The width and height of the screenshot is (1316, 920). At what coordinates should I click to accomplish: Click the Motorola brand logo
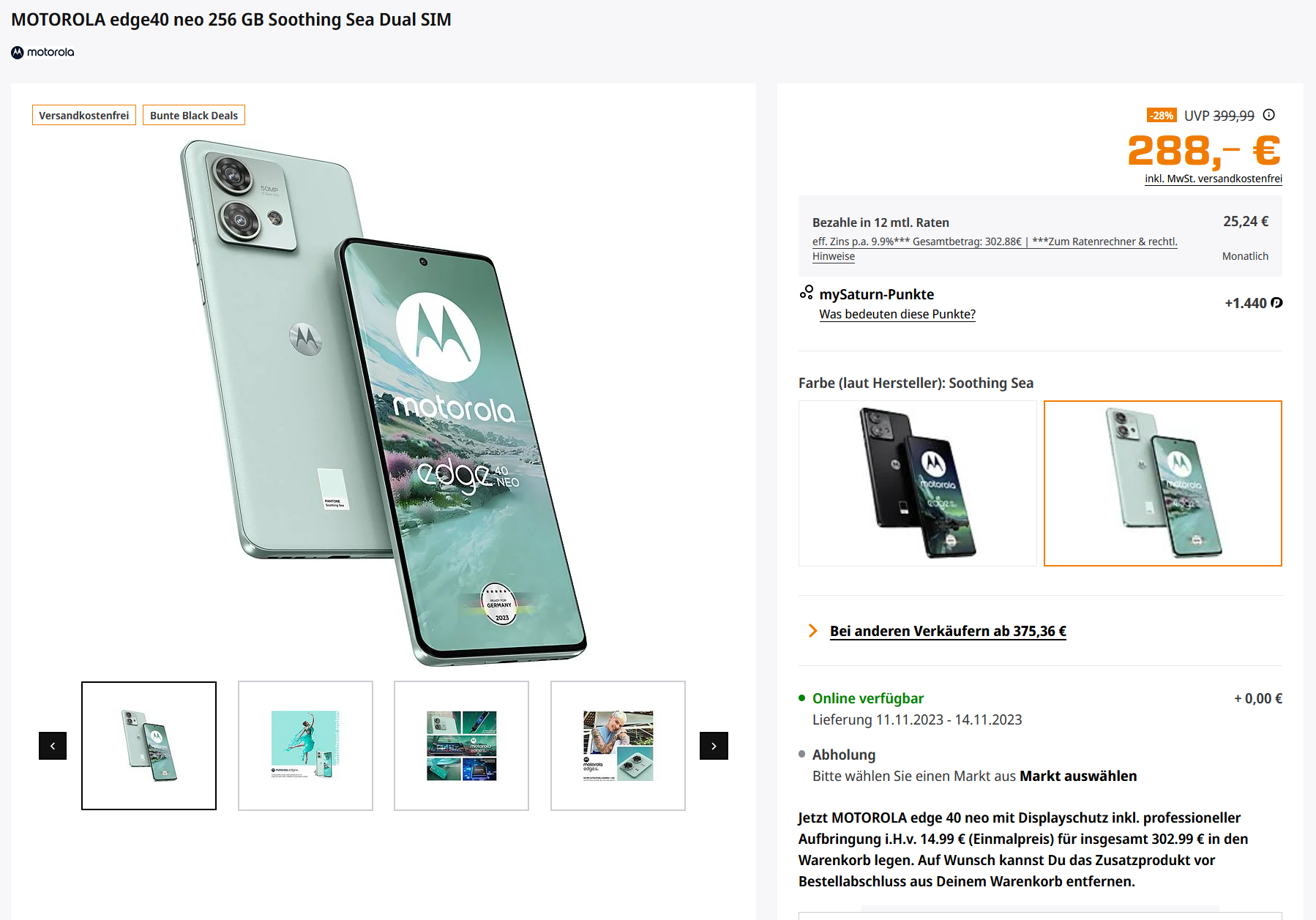(x=42, y=52)
